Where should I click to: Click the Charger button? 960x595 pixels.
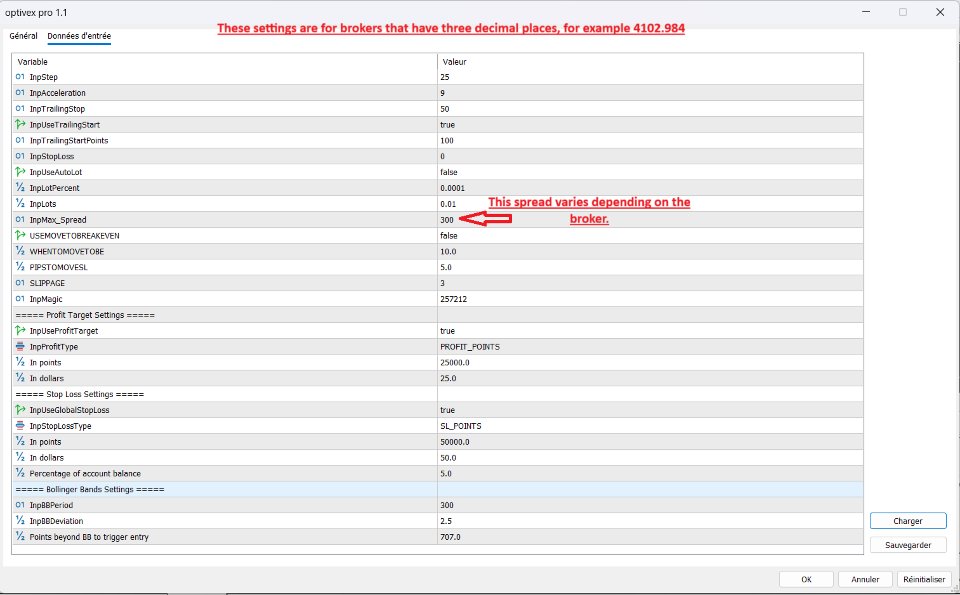[907, 520]
